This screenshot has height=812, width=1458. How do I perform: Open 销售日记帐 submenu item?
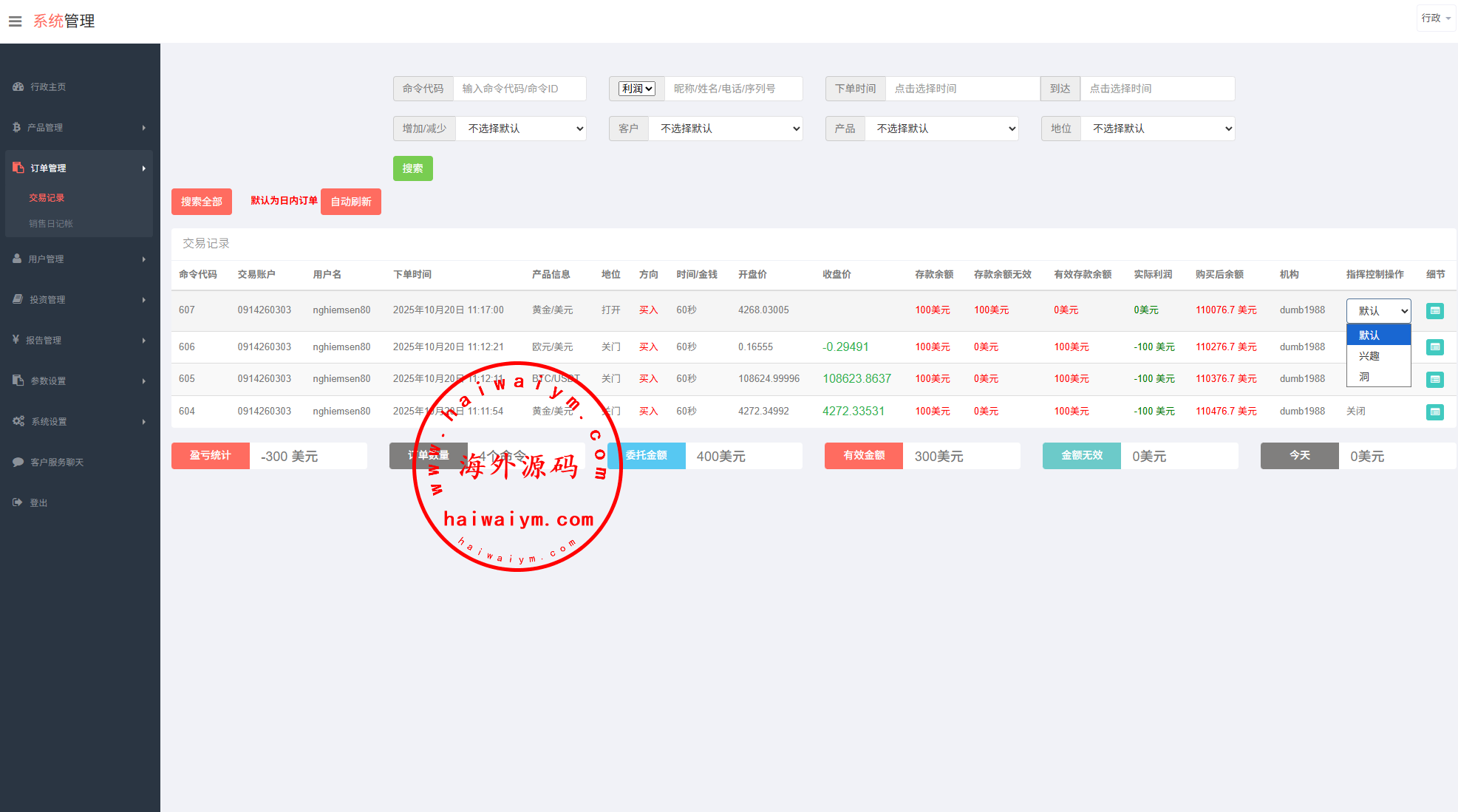(50, 224)
